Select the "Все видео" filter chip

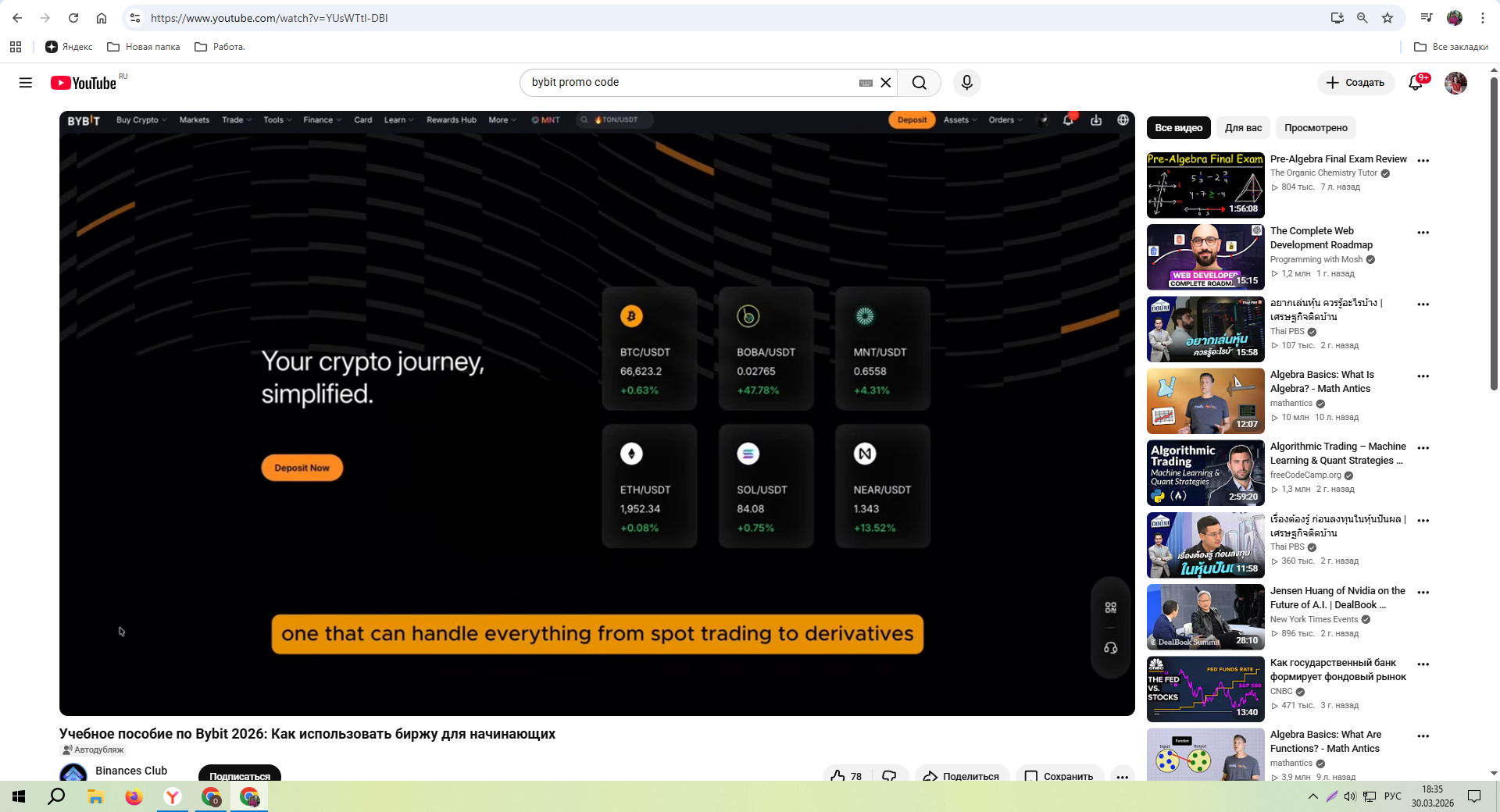(1178, 128)
